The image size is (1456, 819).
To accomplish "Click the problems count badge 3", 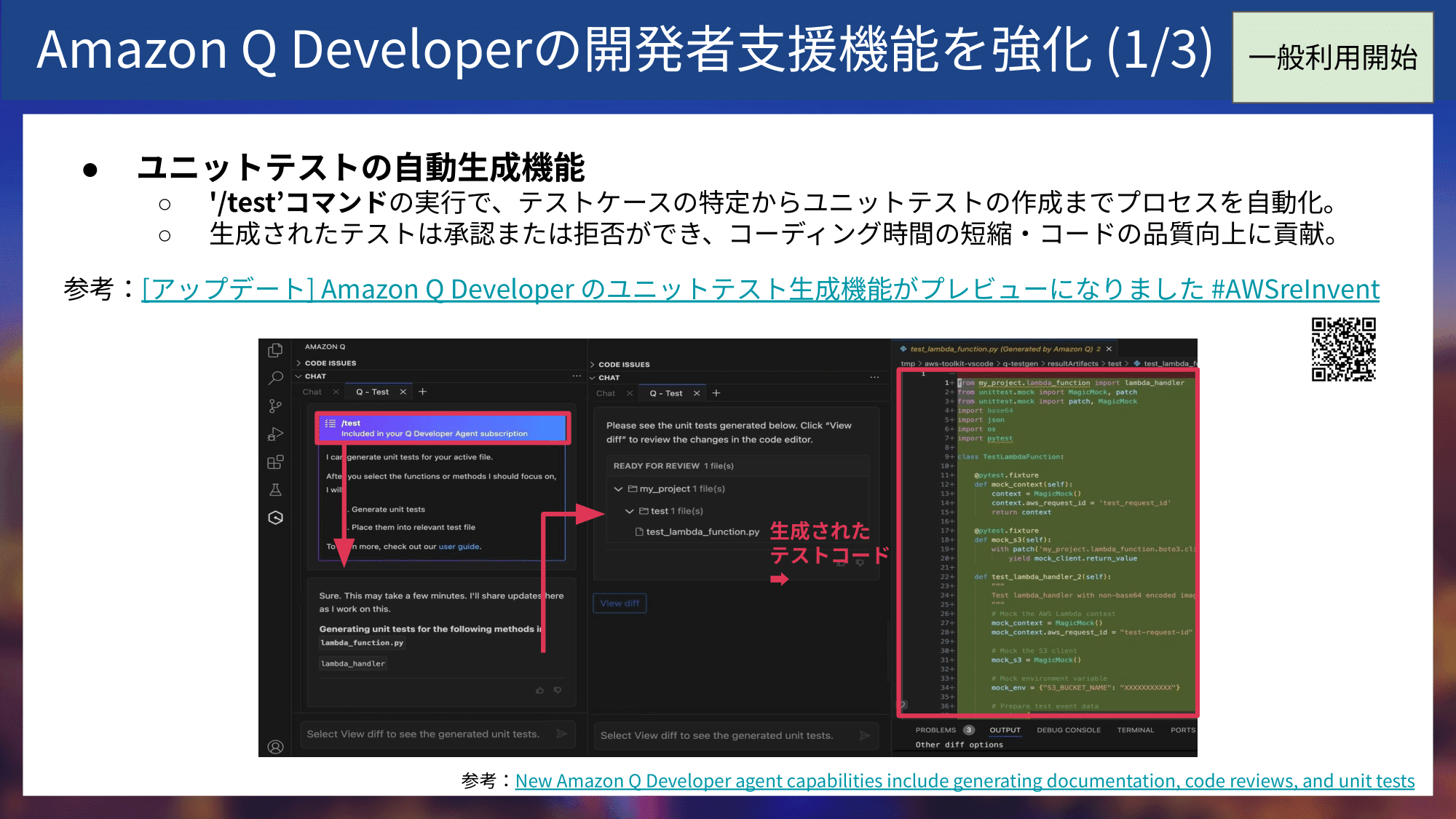I will pos(969,730).
